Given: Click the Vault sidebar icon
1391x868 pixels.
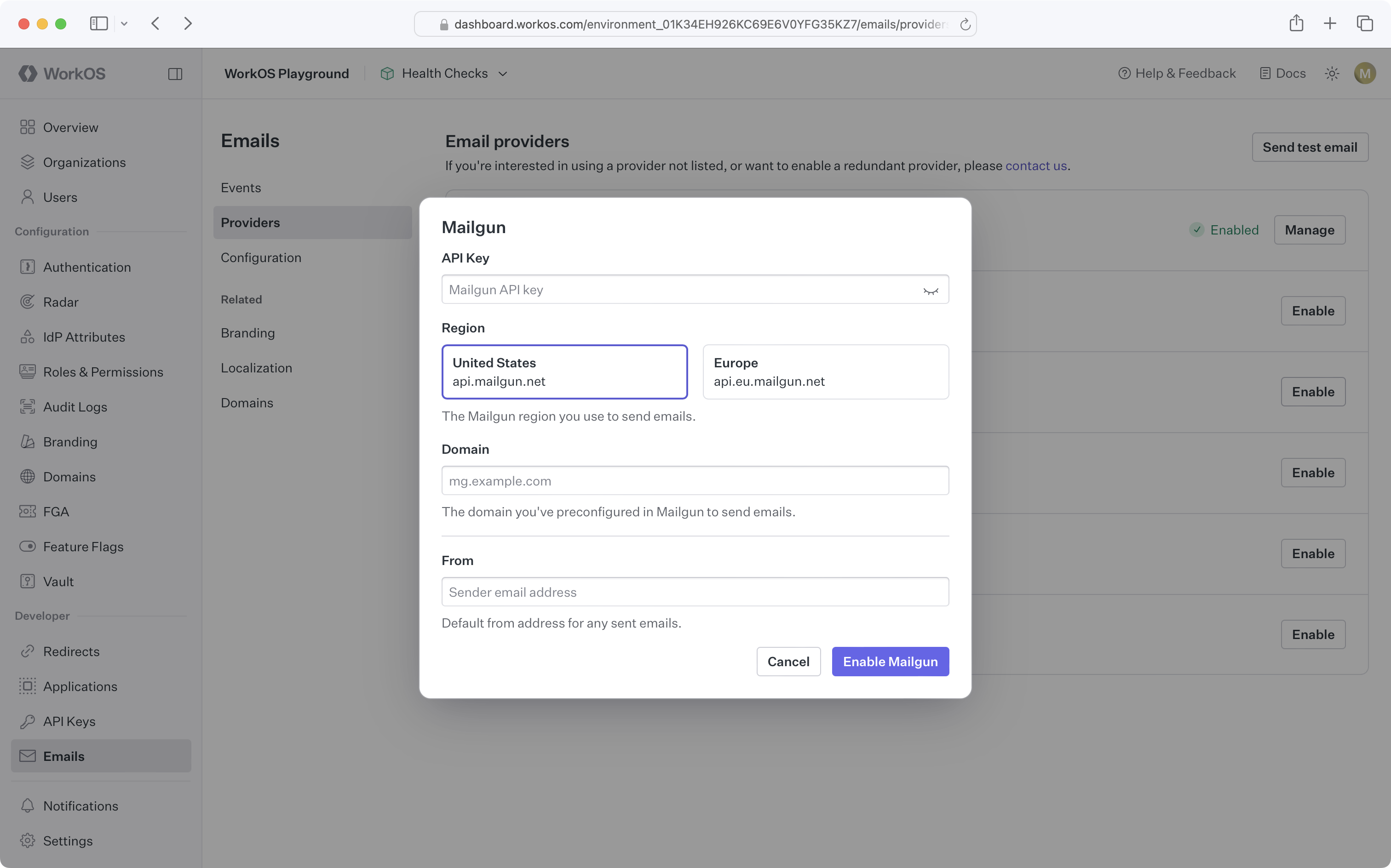Looking at the screenshot, I should coord(28,581).
